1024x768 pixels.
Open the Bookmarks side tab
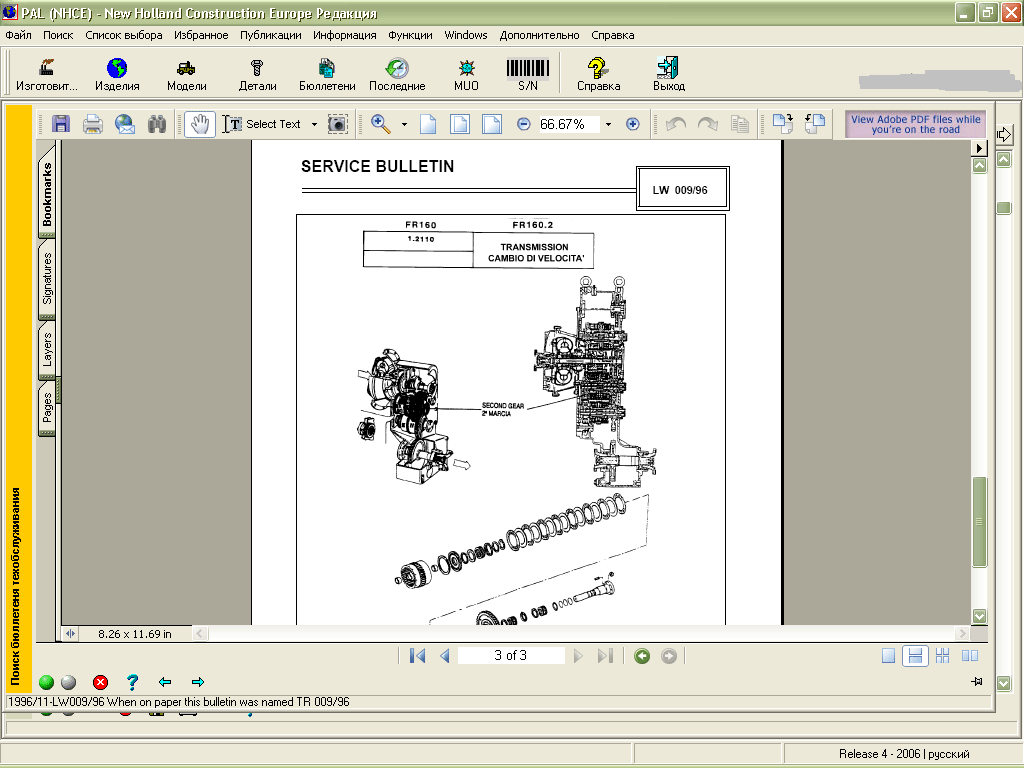click(x=47, y=194)
